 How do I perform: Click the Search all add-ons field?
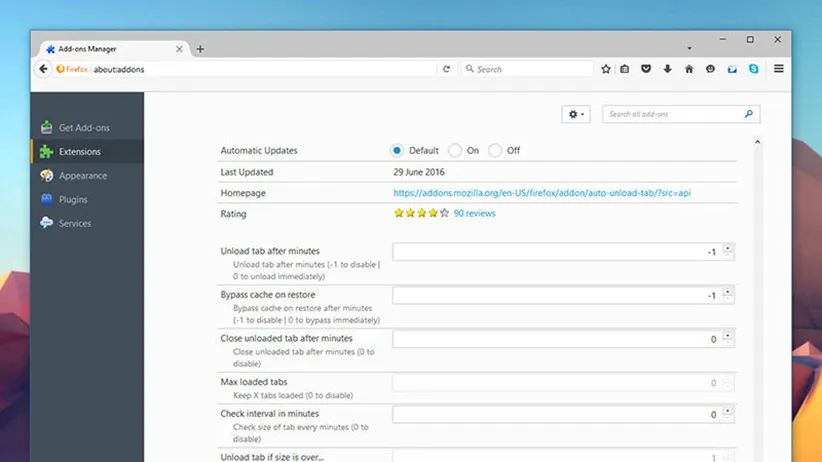674,114
